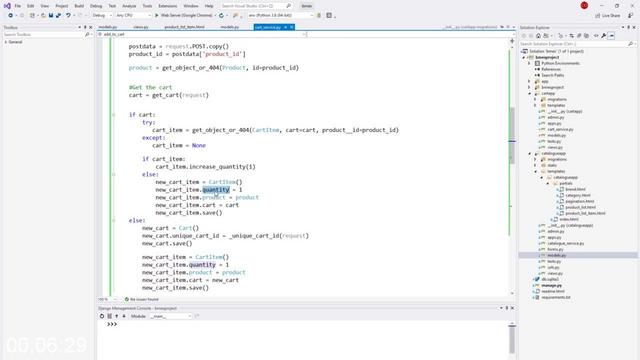Screen dimensions: 640x360
Task: Click the Save All icon in the toolbar
Action: click(58, 16)
